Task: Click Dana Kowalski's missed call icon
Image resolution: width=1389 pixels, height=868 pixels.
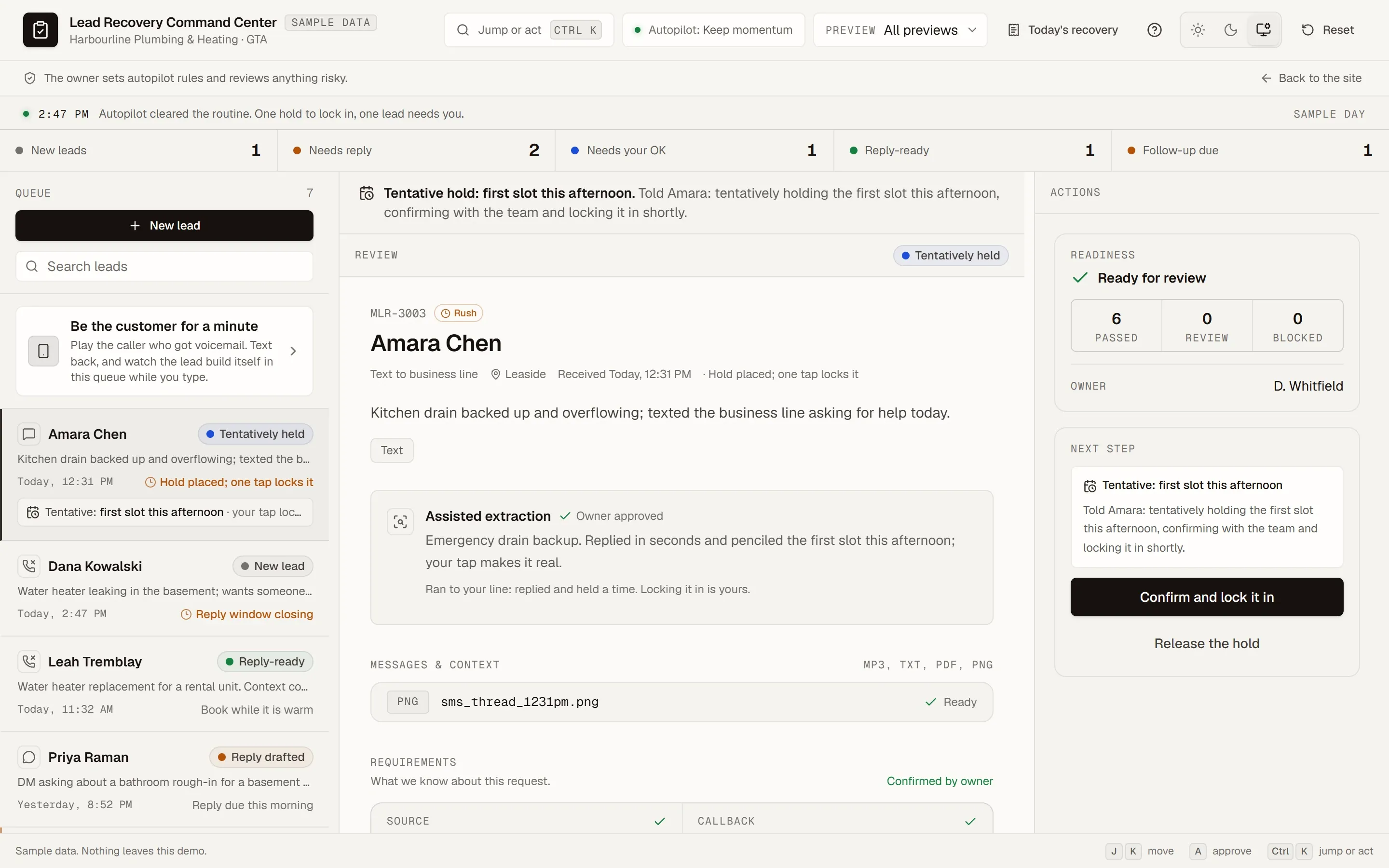Action: pyautogui.click(x=29, y=566)
